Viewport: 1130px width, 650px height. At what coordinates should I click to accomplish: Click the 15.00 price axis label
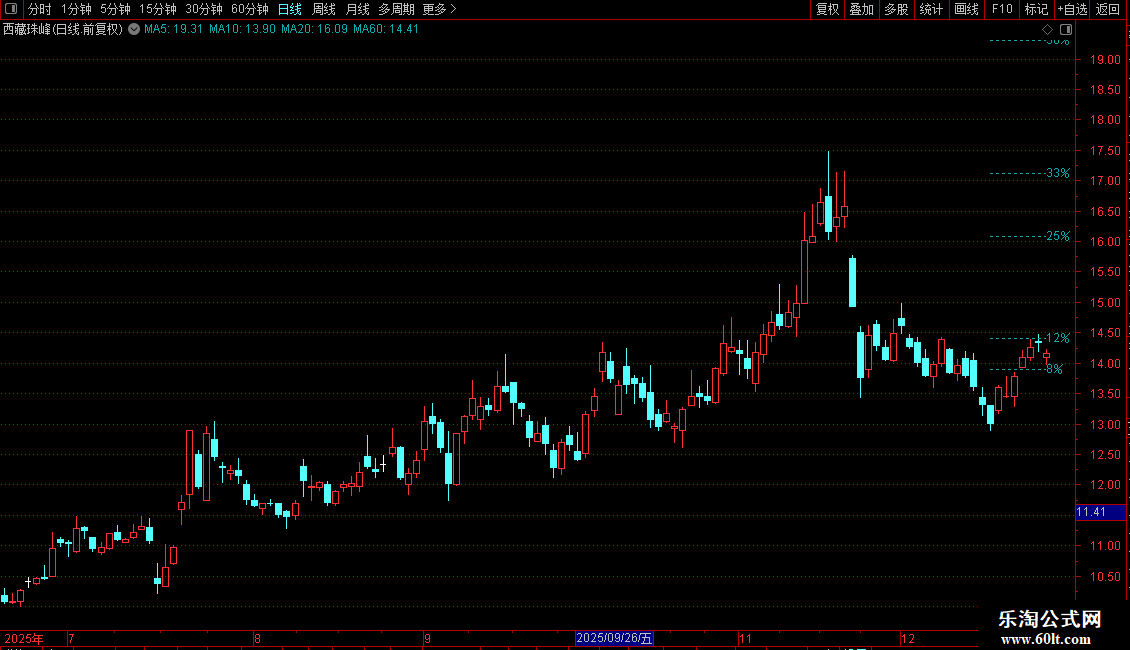coord(1105,303)
